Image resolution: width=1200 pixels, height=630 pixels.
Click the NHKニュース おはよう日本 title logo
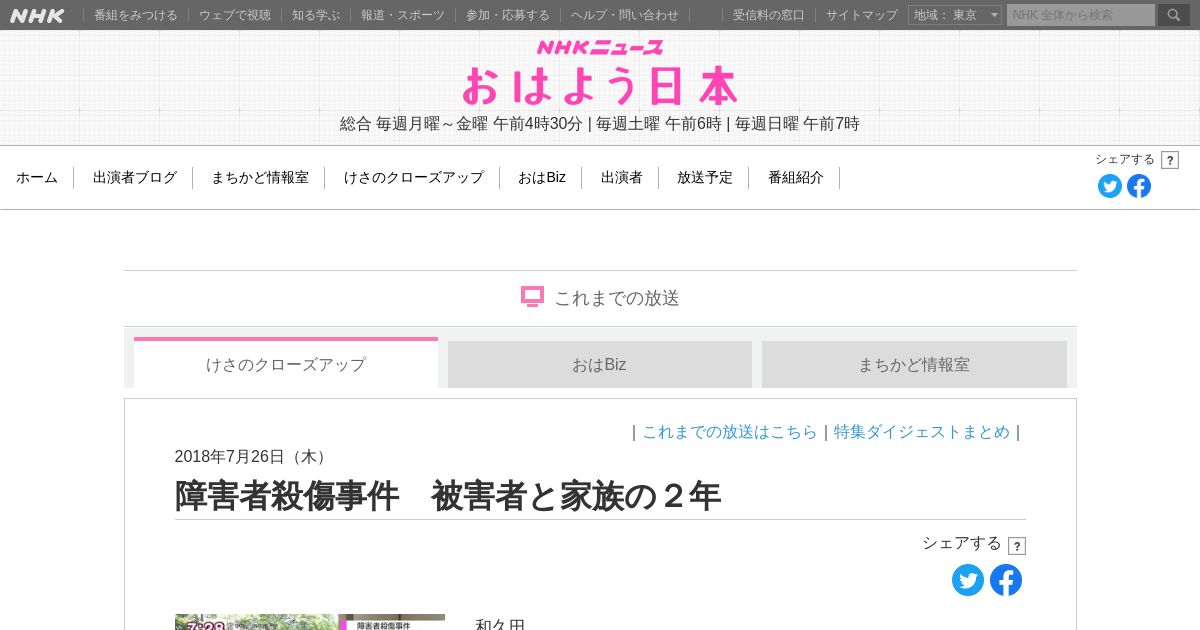point(600,73)
